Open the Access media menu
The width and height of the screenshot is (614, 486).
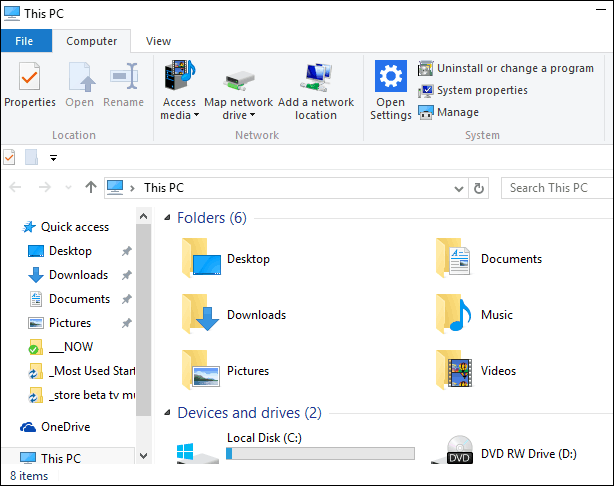point(179,90)
